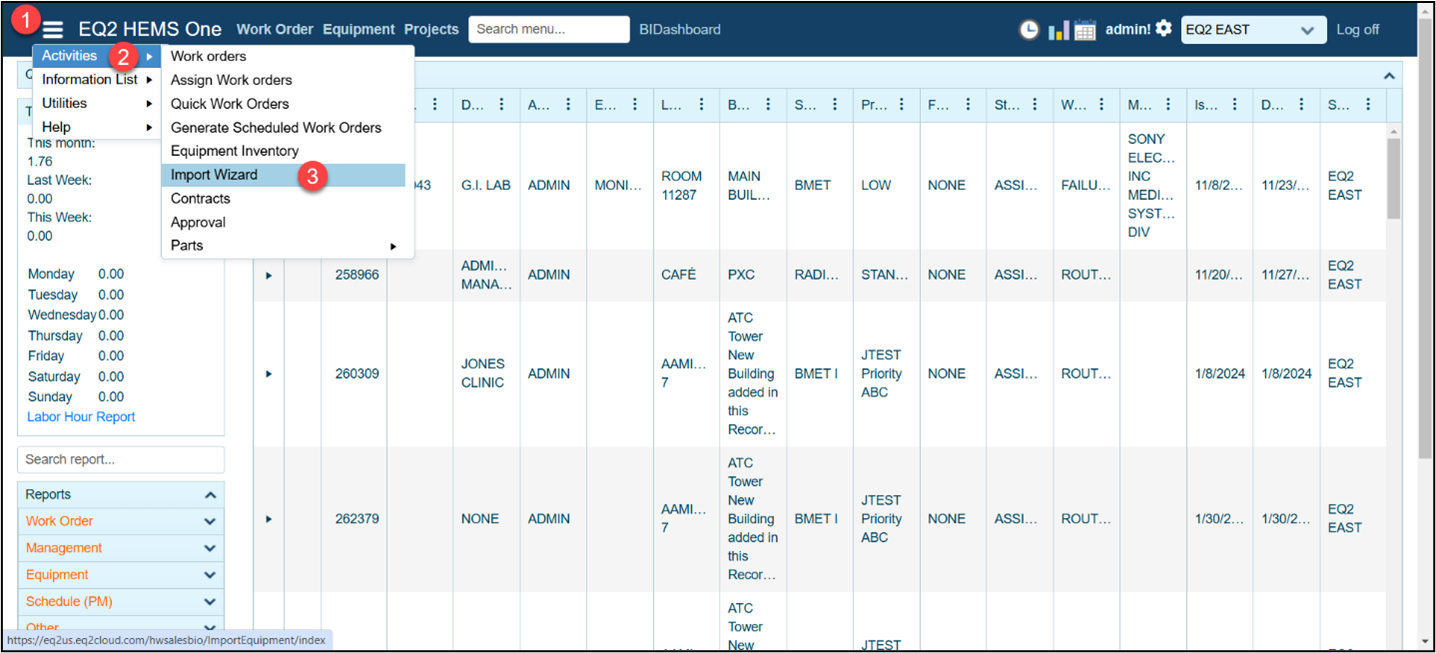Open the clock history icon

coord(1029,30)
